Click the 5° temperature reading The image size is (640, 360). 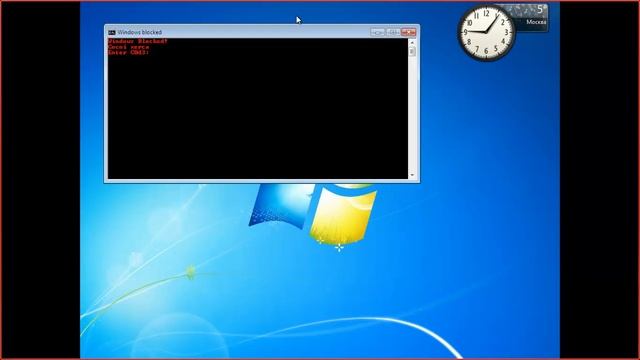pyautogui.click(x=541, y=9)
